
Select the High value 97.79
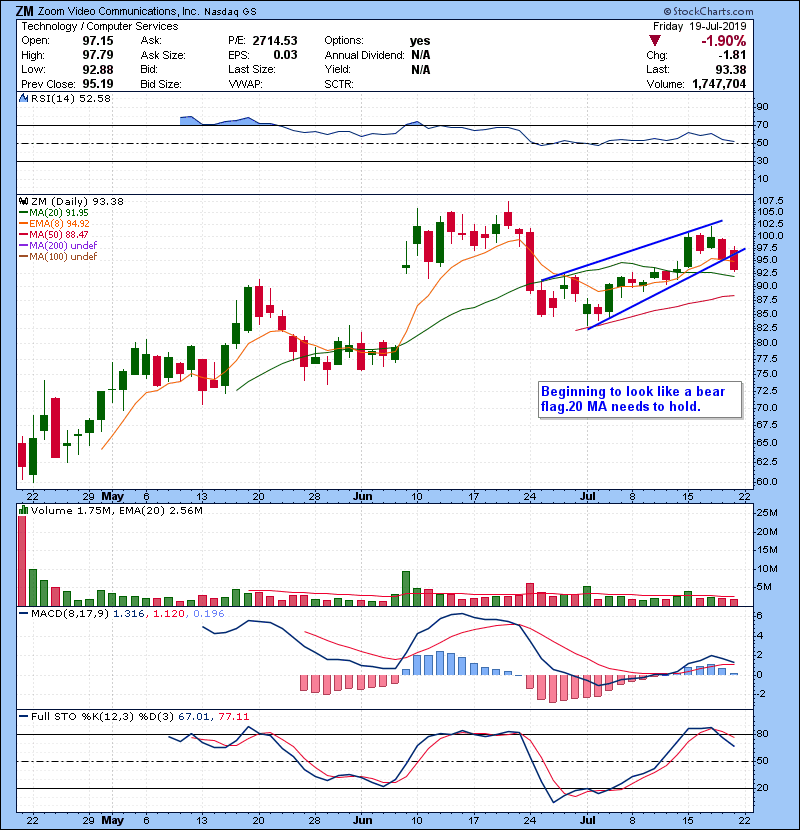tap(98, 55)
